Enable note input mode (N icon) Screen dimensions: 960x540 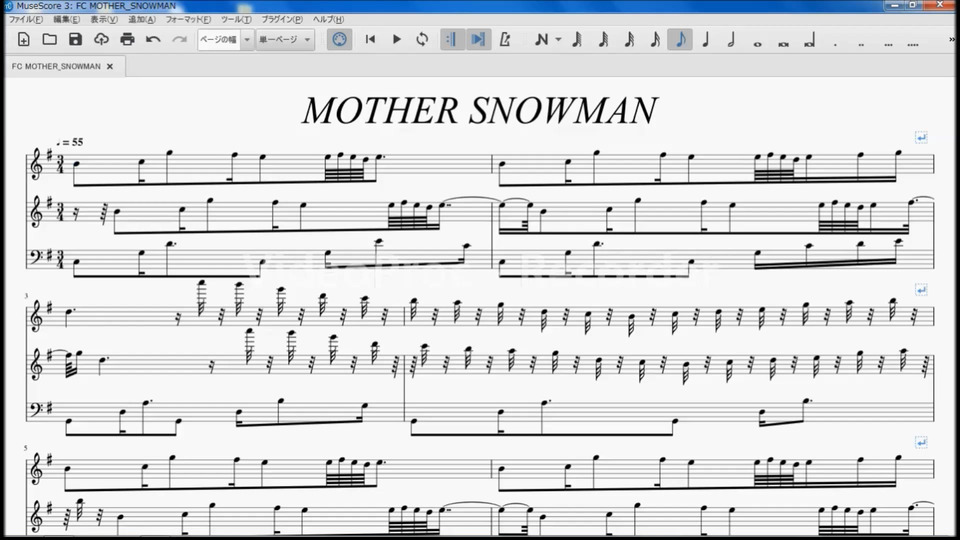[541, 40]
